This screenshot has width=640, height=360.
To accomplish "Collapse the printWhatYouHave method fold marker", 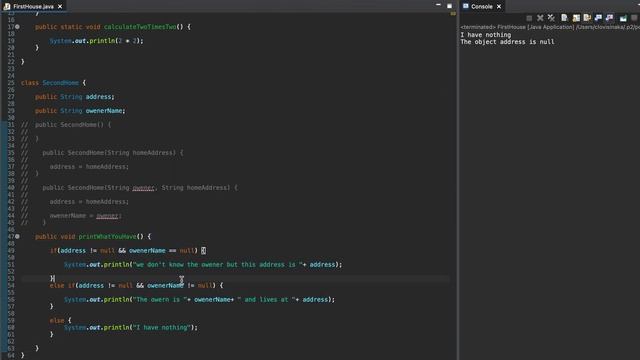I will pyautogui.click(x=18, y=236).
